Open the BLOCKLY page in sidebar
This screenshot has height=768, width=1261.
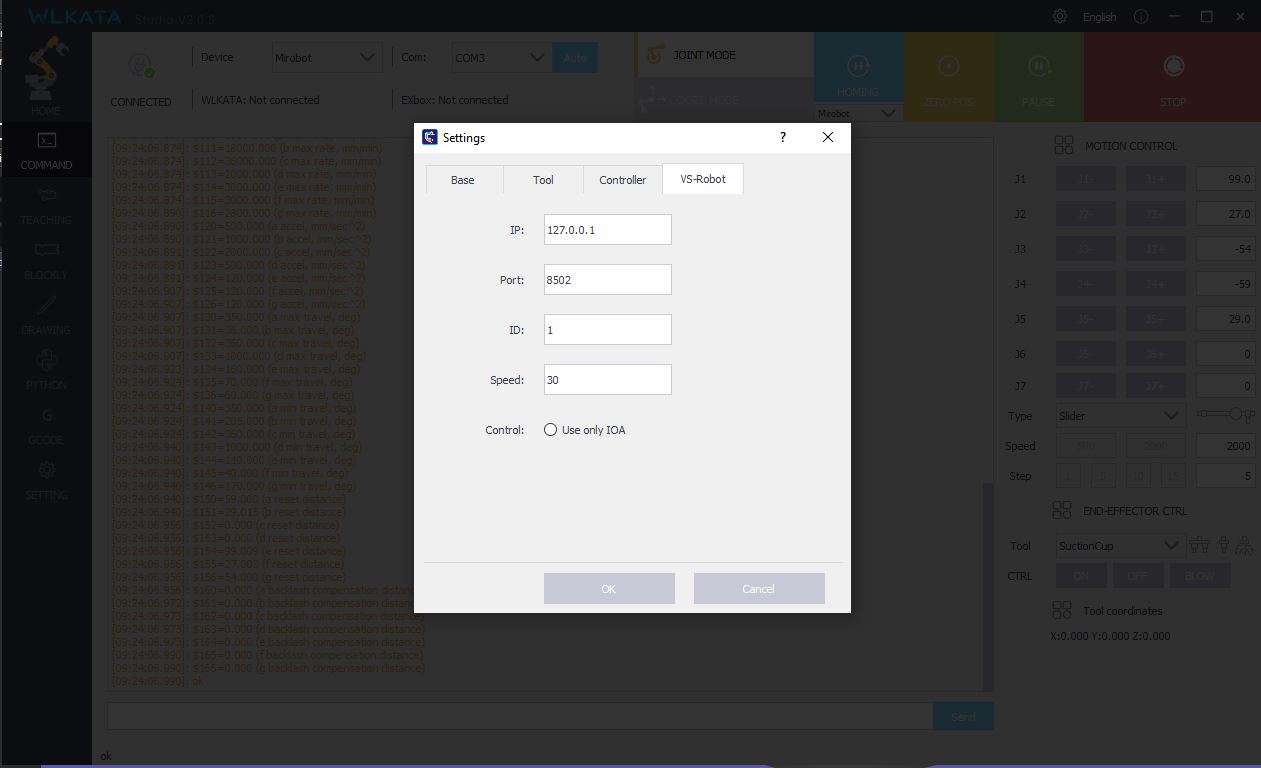coord(46,260)
